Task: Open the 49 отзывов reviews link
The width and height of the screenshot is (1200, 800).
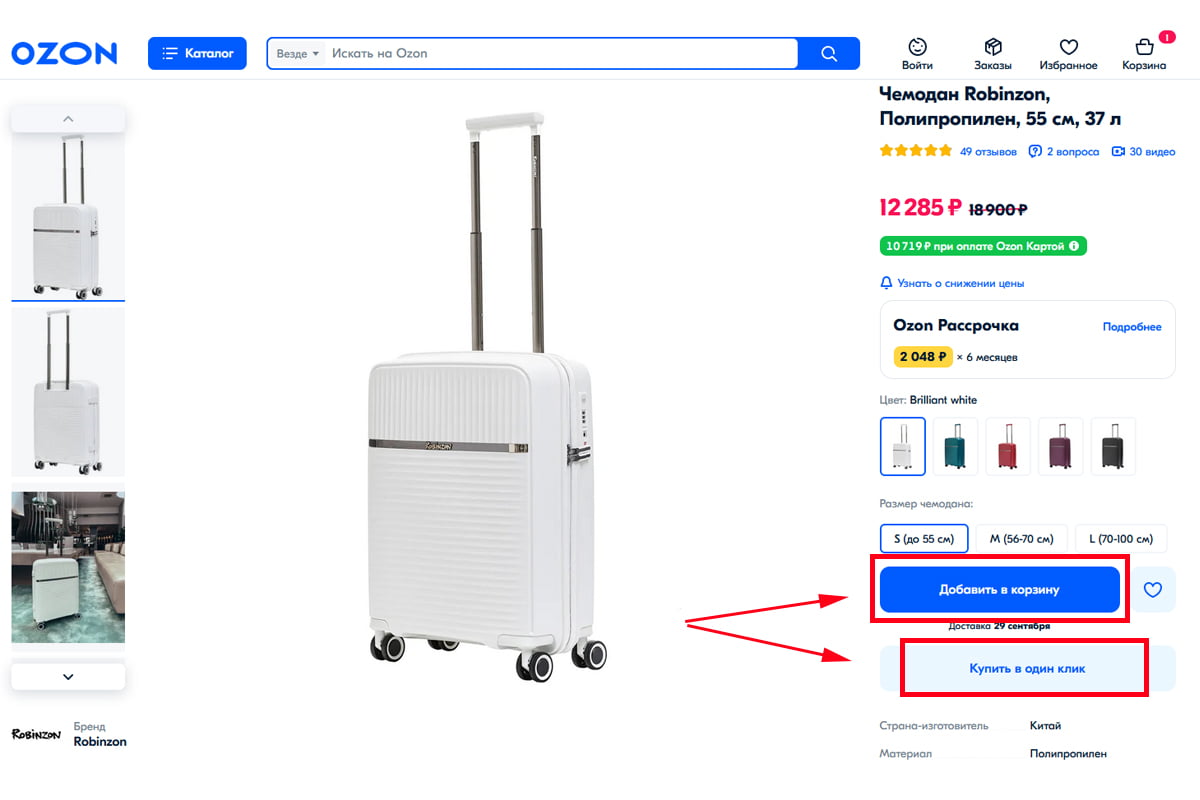Action: point(988,152)
